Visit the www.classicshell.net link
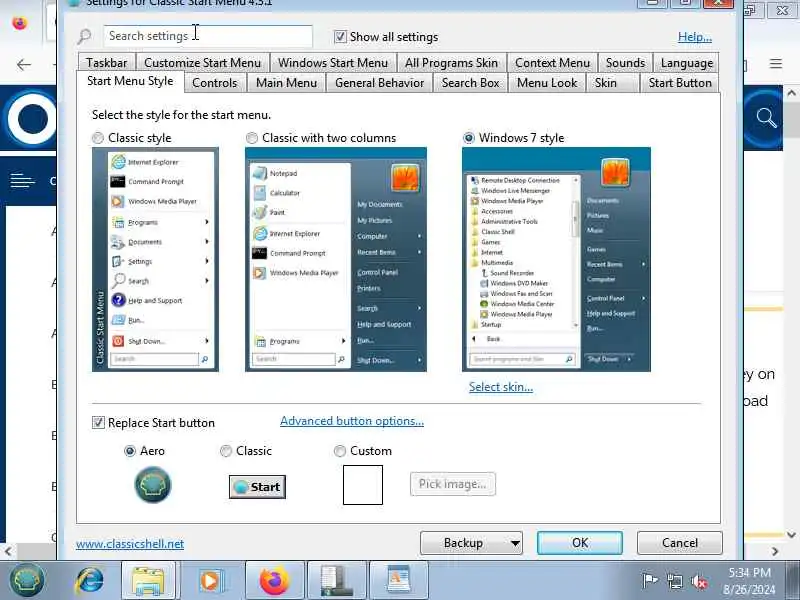This screenshot has width=800, height=600. click(x=130, y=544)
